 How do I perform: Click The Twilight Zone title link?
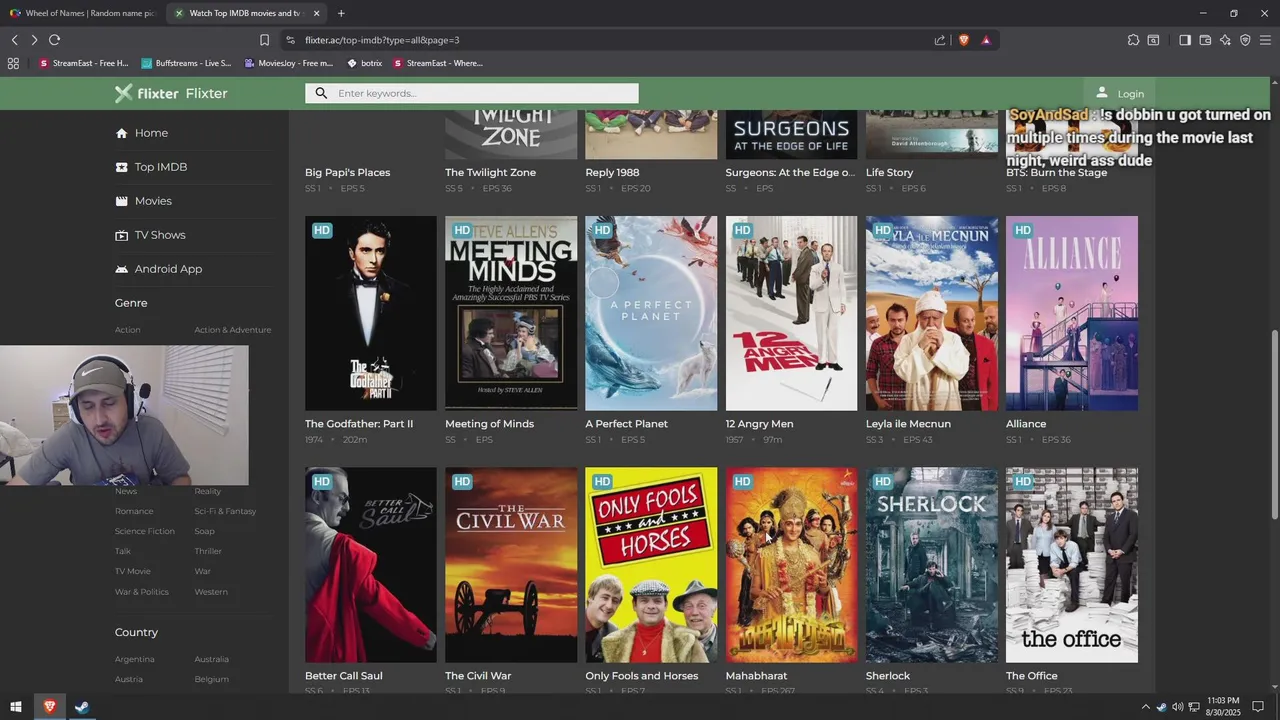tap(490, 172)
